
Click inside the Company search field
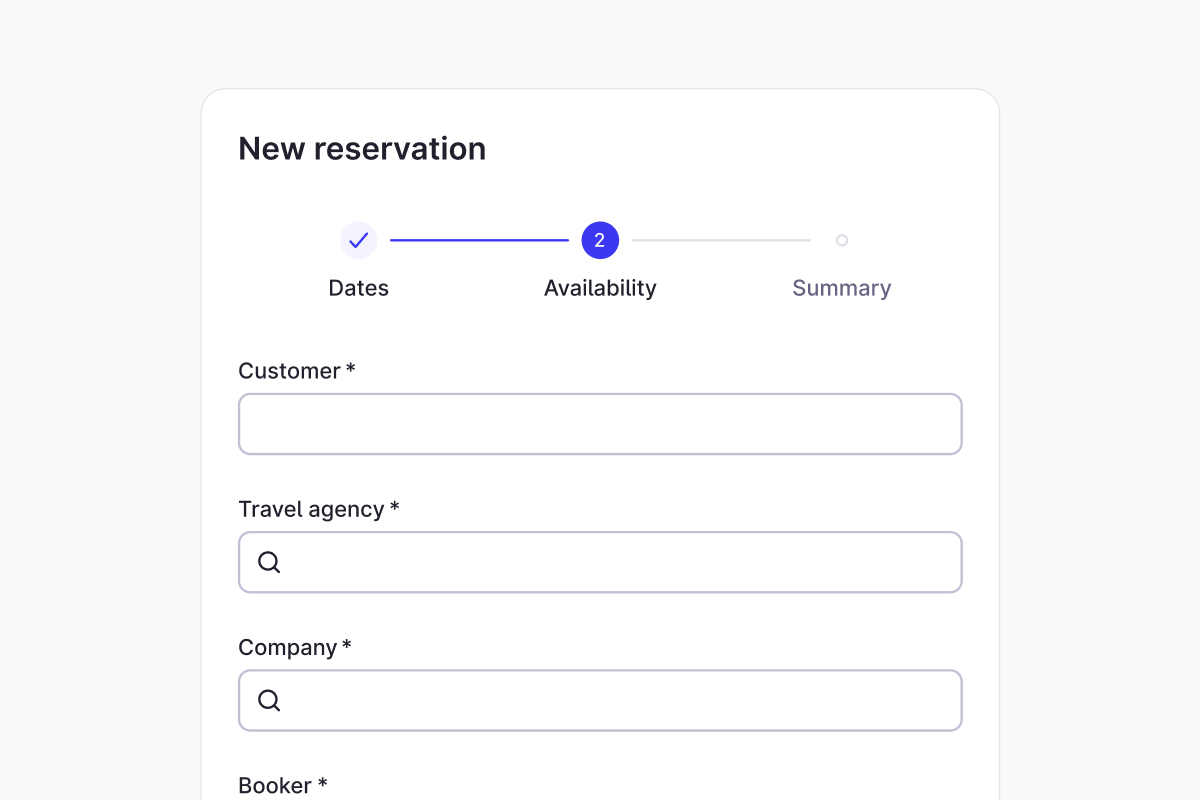point(620,700)
